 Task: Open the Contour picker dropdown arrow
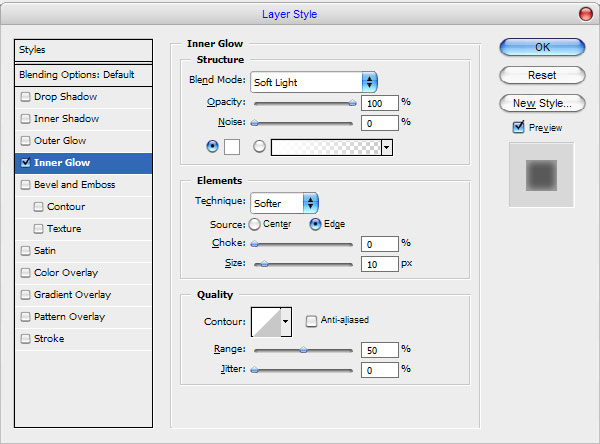coord(286,321)
